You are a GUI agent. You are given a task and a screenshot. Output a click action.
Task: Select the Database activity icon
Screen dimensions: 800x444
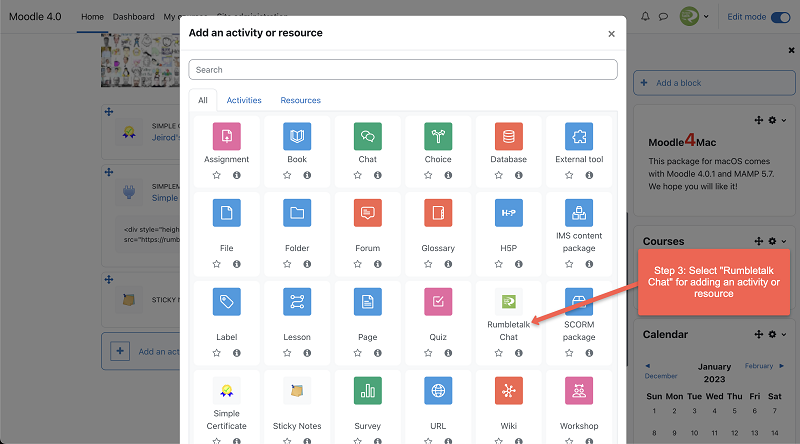click(x=508, y=136)
